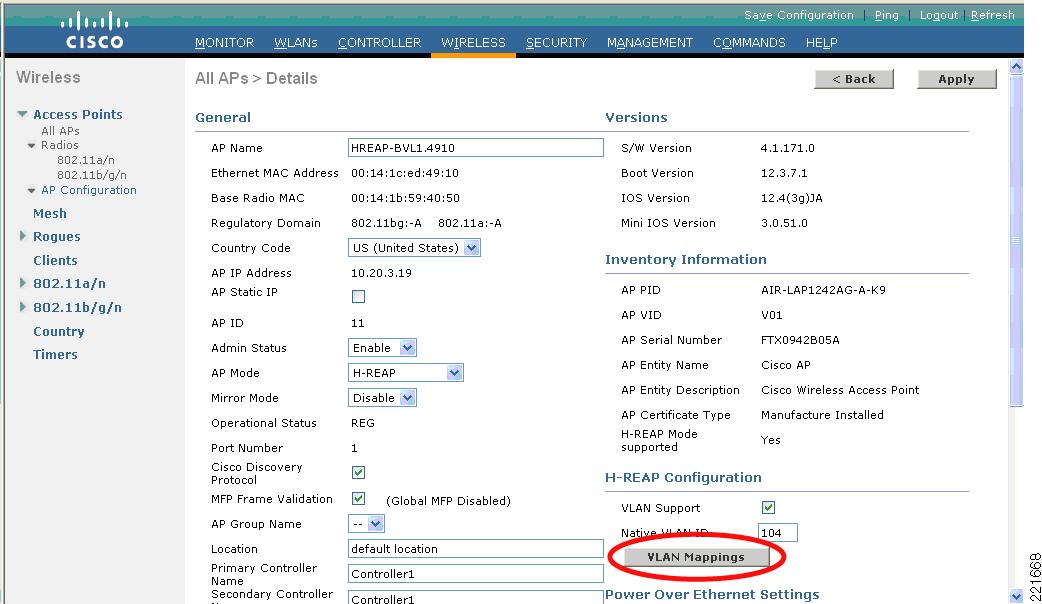
Task: Open the VLAN Mappings button
Action: pyautogui.click(x=696, y=557)
